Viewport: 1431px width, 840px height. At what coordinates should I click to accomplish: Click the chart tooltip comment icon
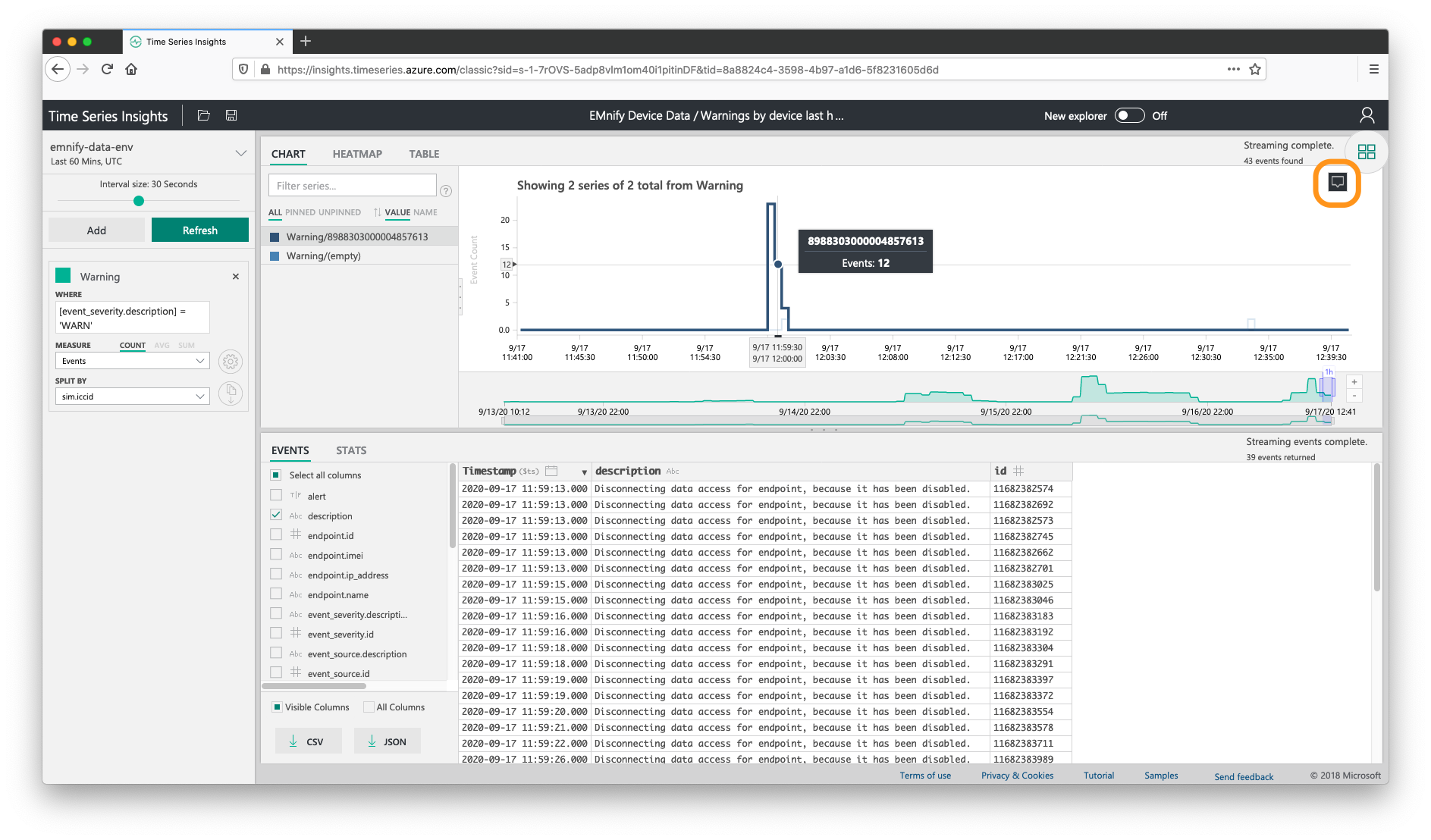click(x=1337, y=182)
